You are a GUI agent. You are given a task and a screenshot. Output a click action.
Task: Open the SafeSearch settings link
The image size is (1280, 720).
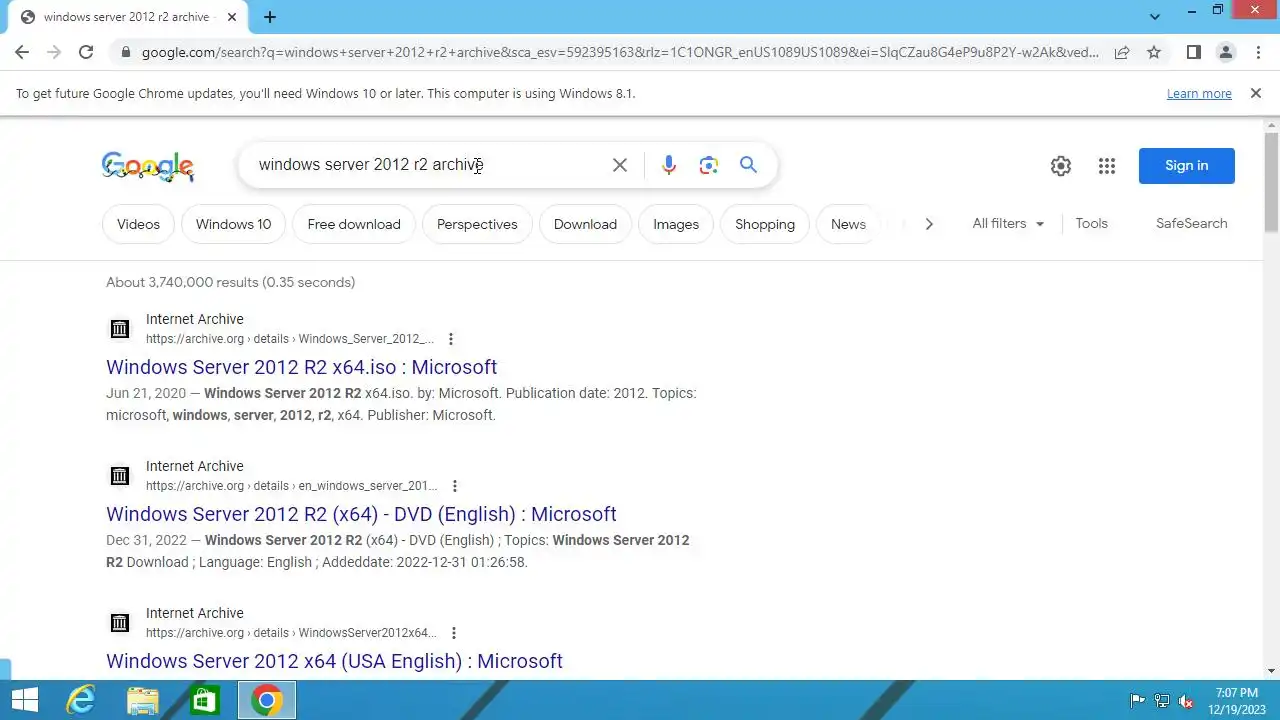coord(1191,224)
